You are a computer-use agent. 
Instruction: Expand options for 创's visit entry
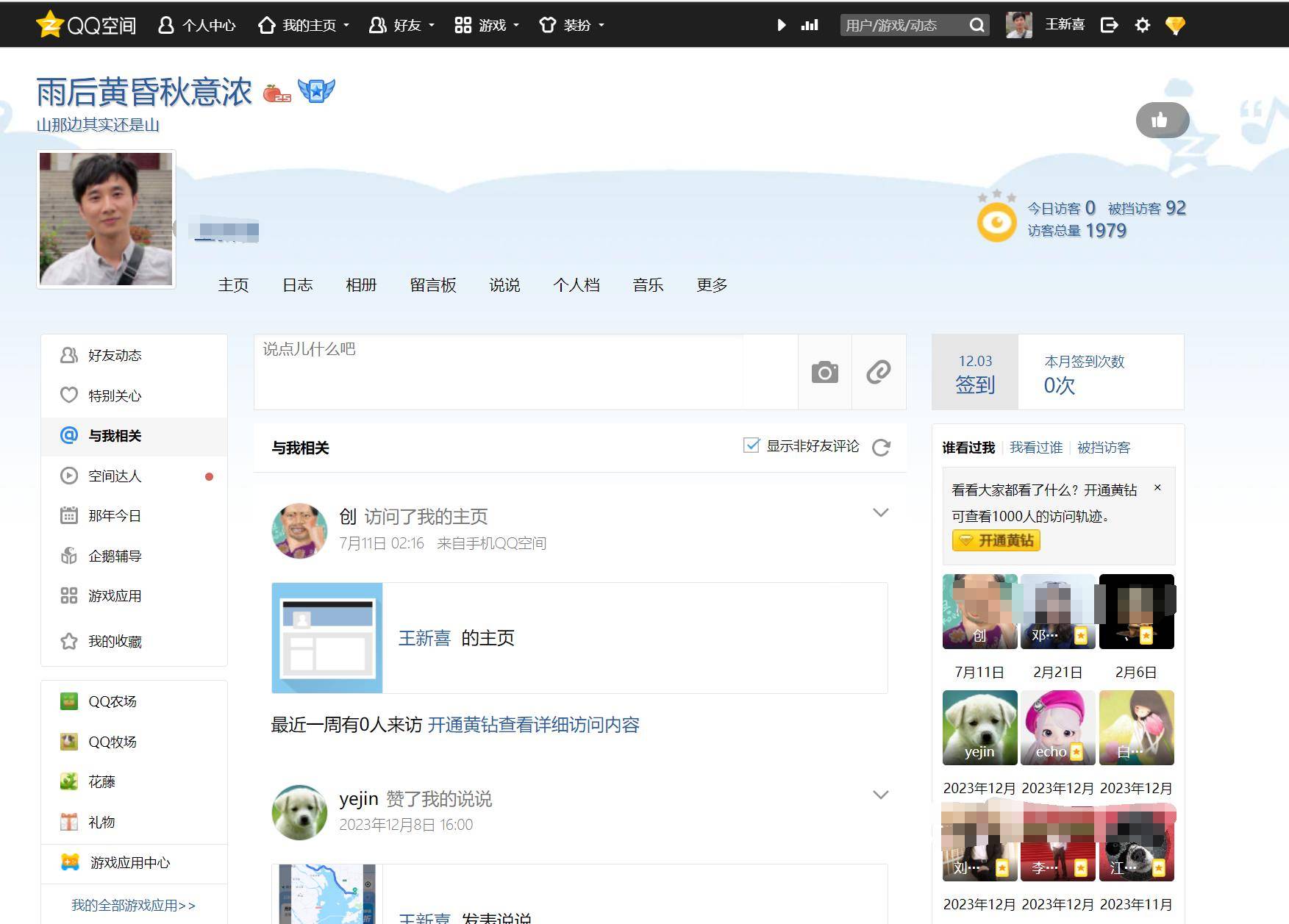880,512
